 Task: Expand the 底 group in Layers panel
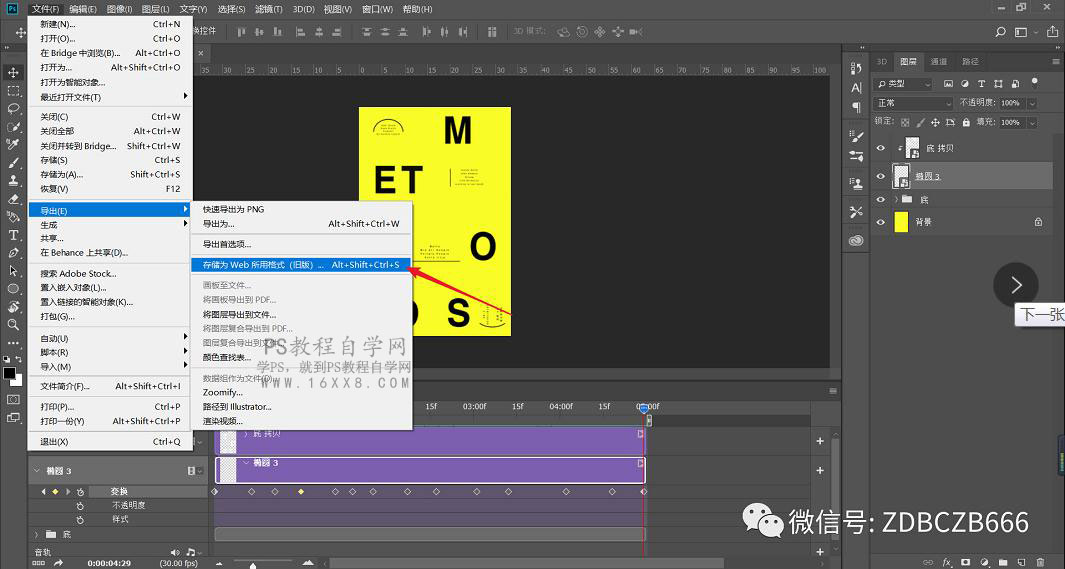pyautogui.click(x=895, y=200)
